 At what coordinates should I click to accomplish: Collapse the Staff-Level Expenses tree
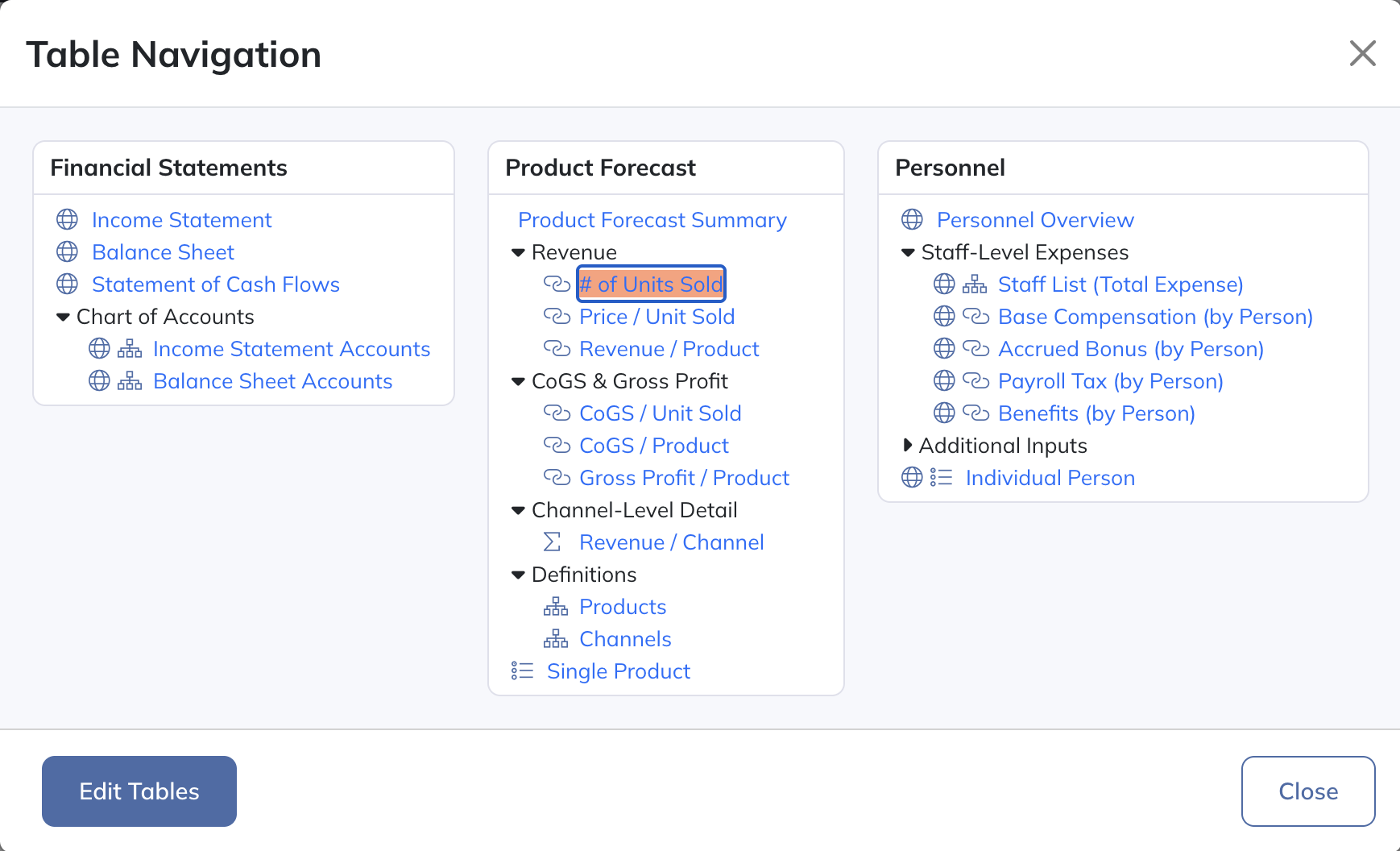pos(908,253)
